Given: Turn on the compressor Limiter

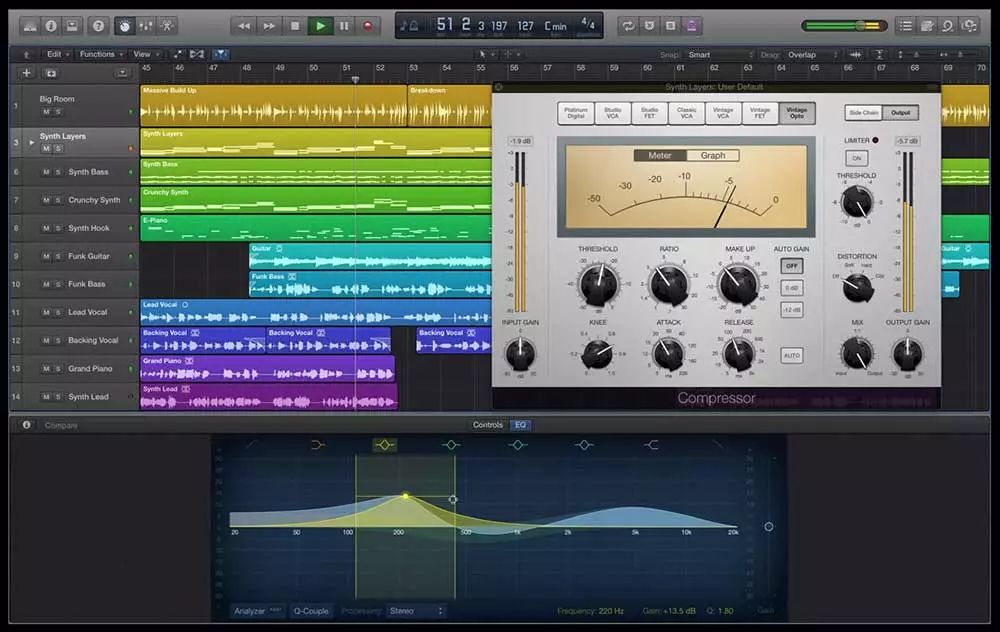Looking at the screenshot, I should tap(857, 158).
